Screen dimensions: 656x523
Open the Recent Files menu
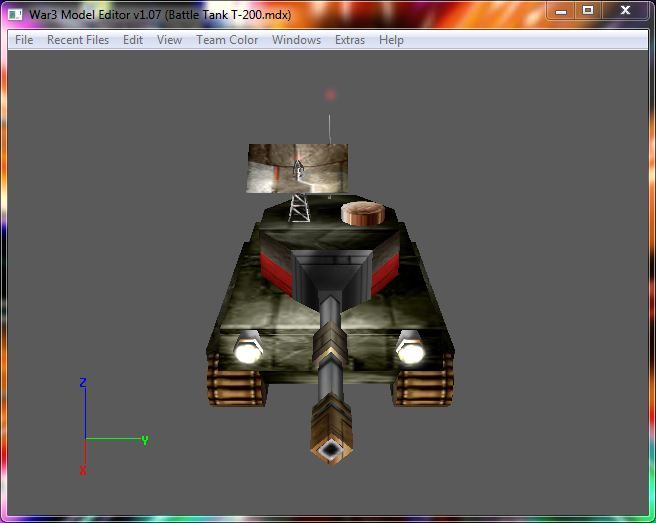pos(78,40)
